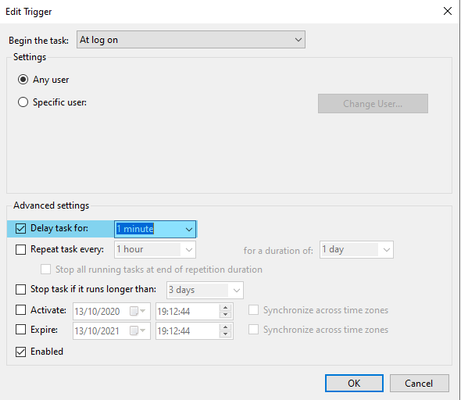
Task: Decrease Expire time with down spinner arrow
Action: click(226, 334)
